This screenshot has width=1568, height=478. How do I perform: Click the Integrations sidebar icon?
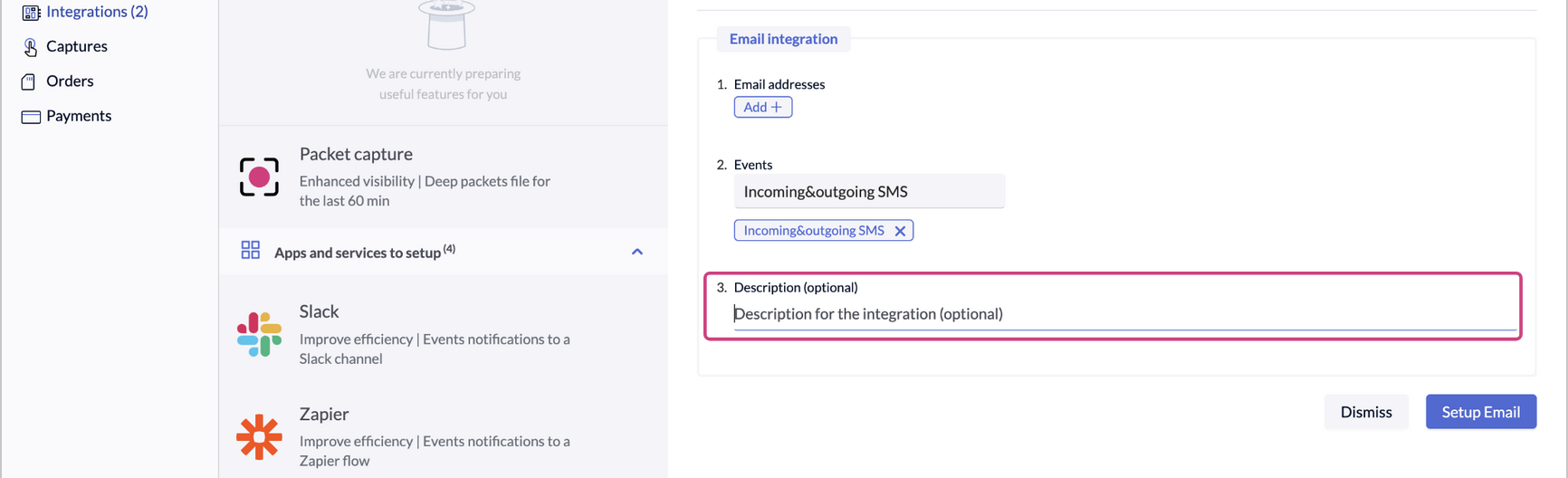[31, 13]
